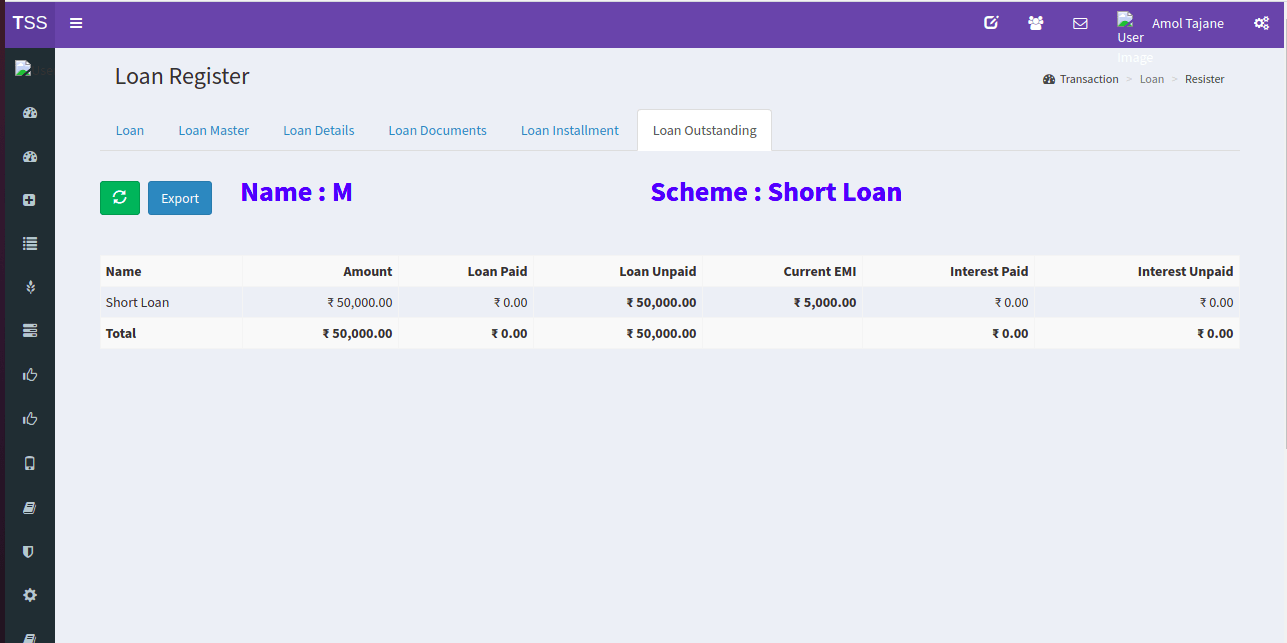
Task: Open Amol Tajane user menu
Action: pos(1187,24)
